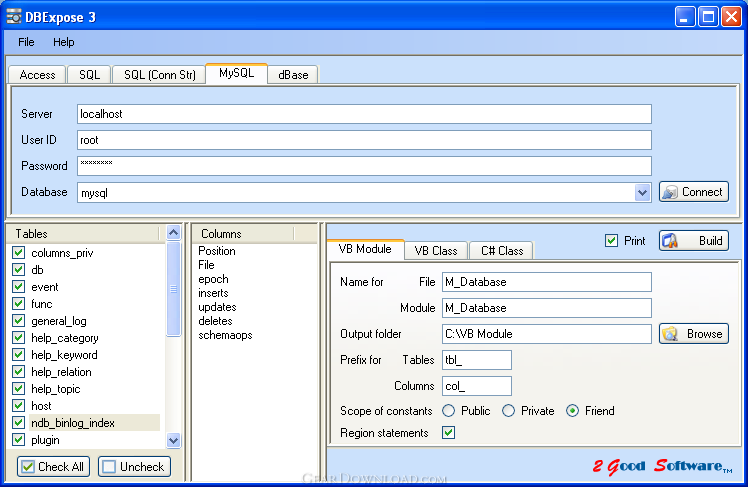Click the Connect button
The height and width of the screenshot is (487, 748).
click(694, 192)
